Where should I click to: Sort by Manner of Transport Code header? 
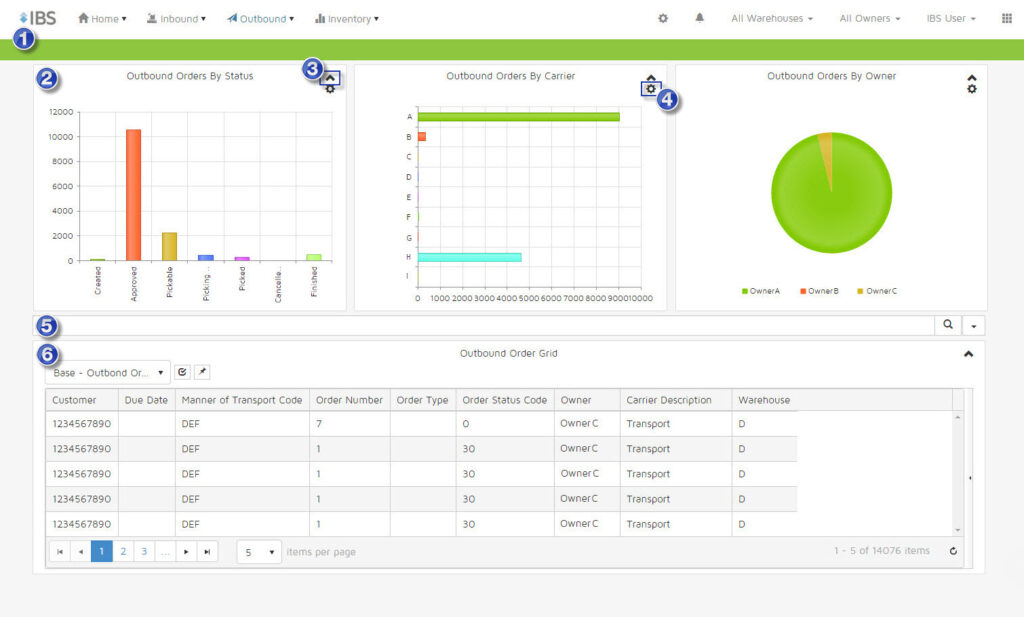[x=242, y=400]
